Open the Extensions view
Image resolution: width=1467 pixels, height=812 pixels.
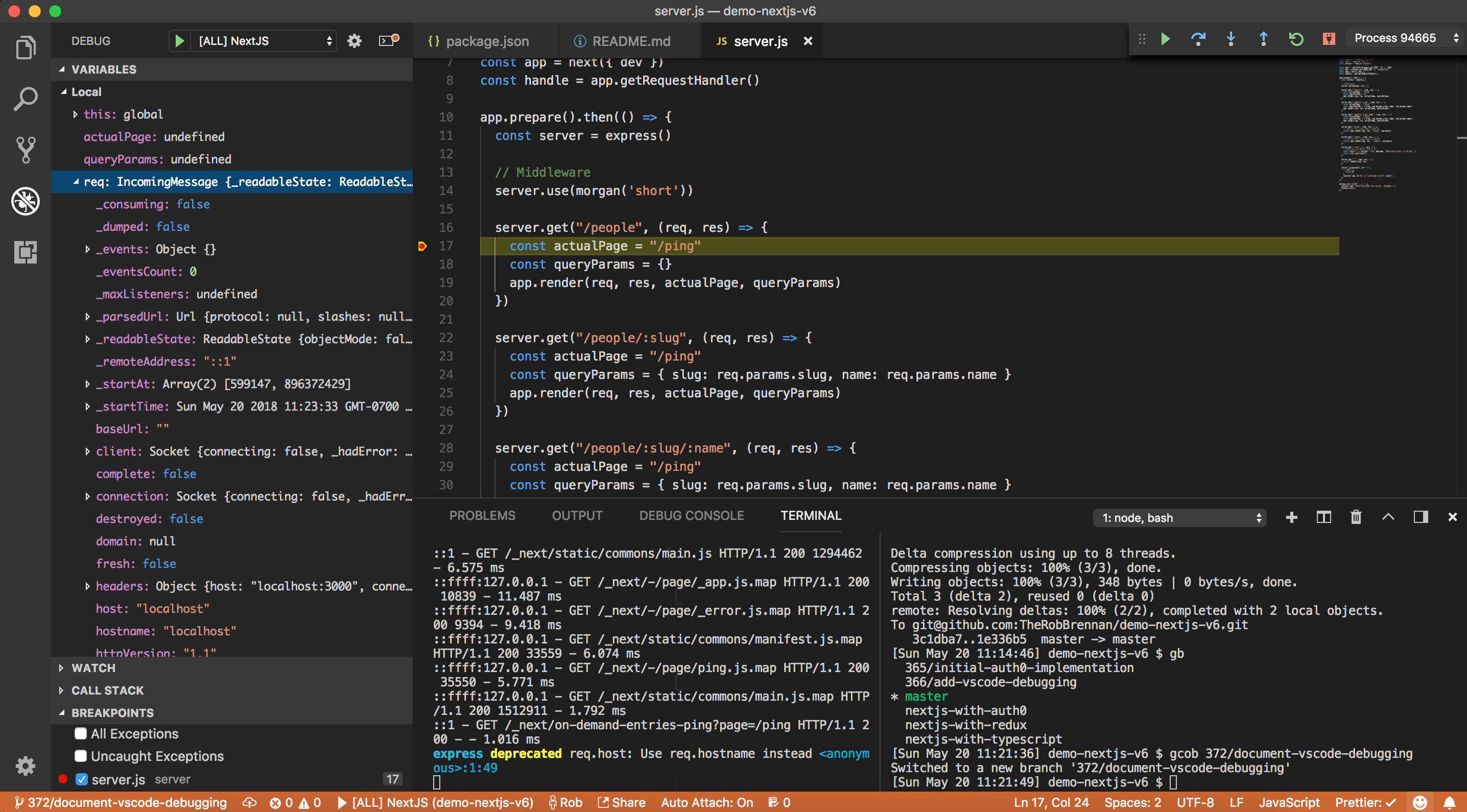point(26,252)
